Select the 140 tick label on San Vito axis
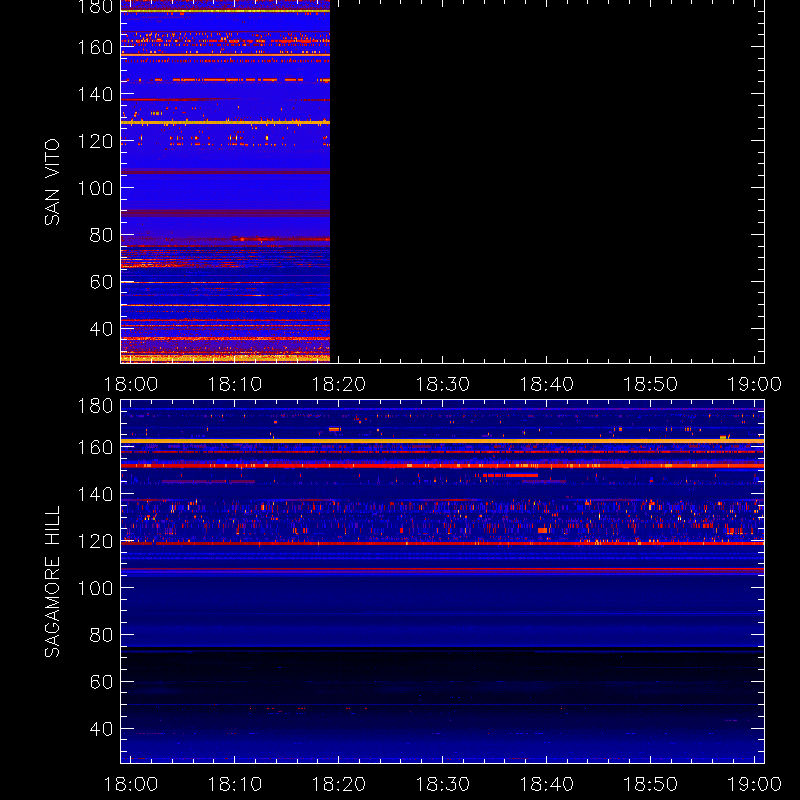The width and height of the screenshot is (800, 800). (95, 94)
